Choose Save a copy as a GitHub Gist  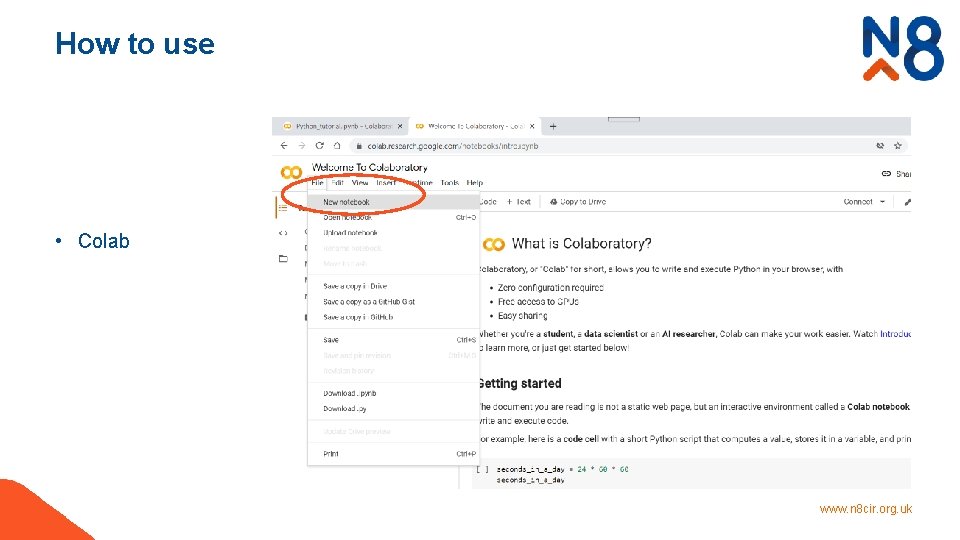pyautogui.click(x=393, y=302)
